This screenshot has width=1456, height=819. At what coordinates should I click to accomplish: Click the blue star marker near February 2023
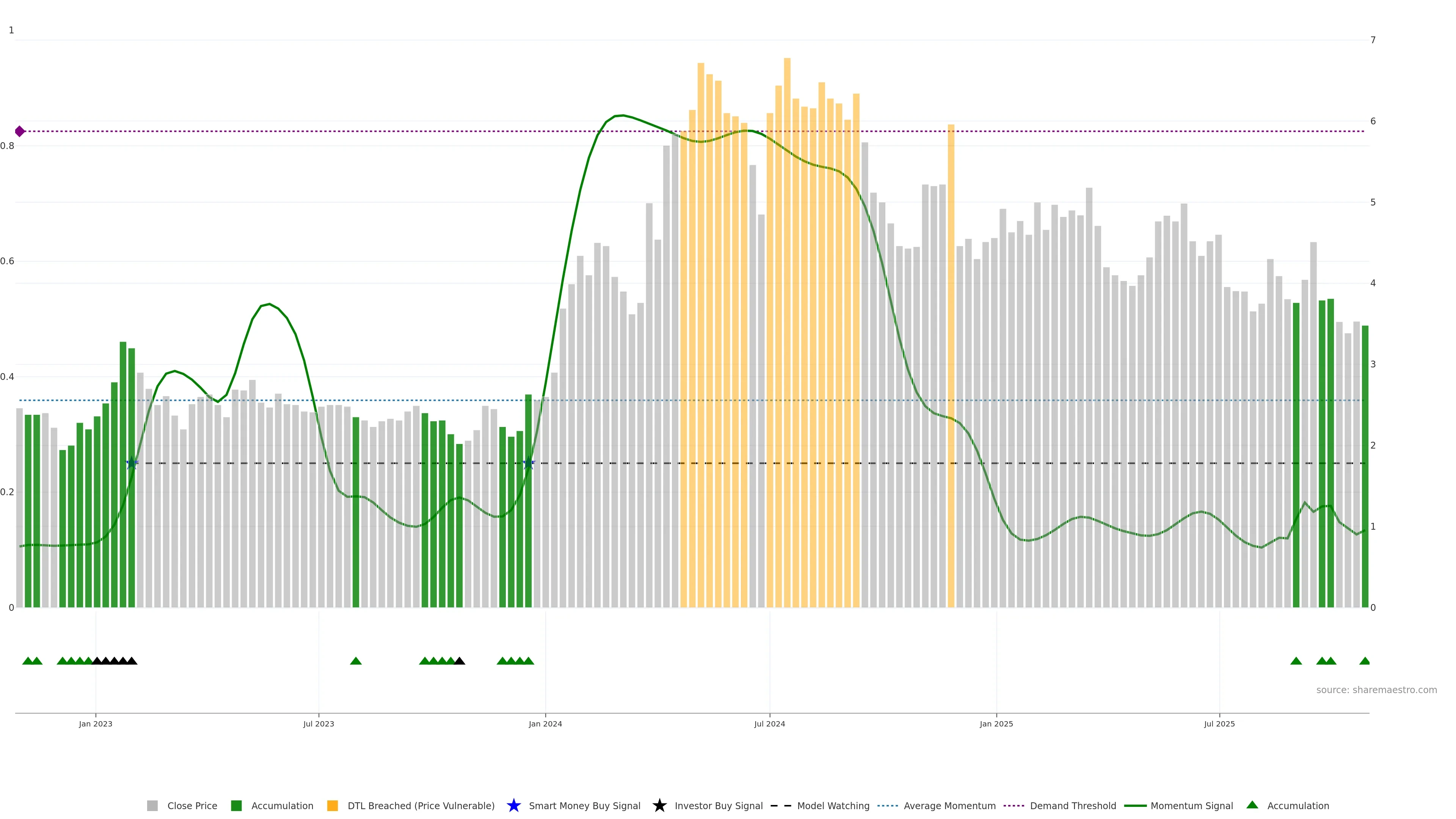(132, 463)
